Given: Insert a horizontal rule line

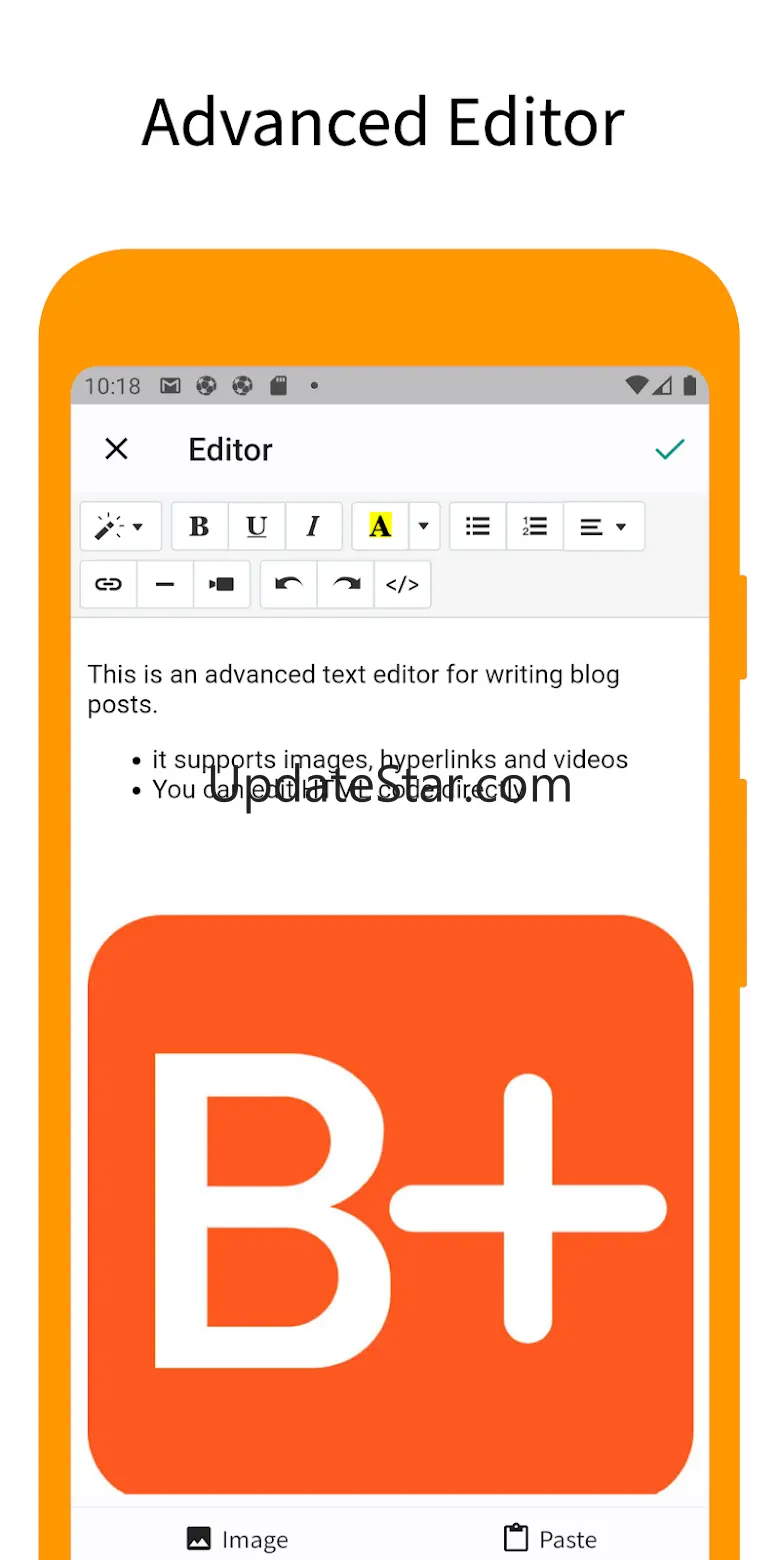Looking at the screenshot, I should (x=165, y=584).
